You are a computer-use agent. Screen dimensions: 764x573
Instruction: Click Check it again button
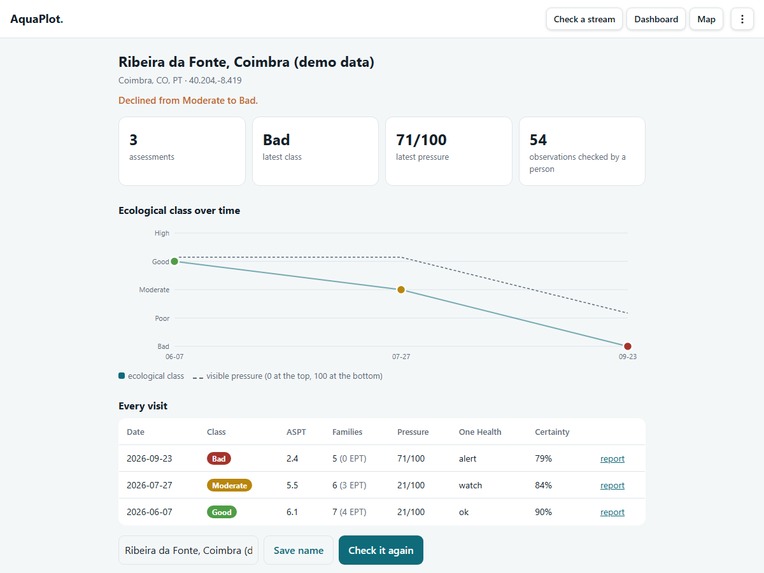381,550
